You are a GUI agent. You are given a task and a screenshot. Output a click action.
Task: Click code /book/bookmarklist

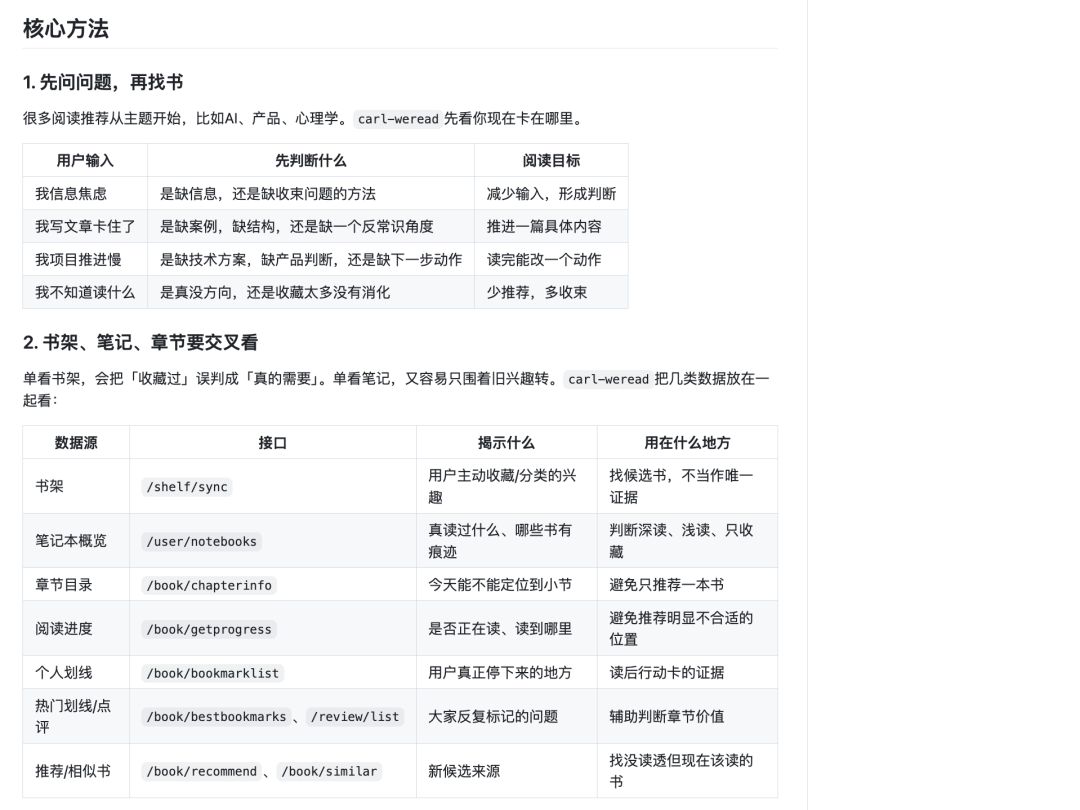212,673
